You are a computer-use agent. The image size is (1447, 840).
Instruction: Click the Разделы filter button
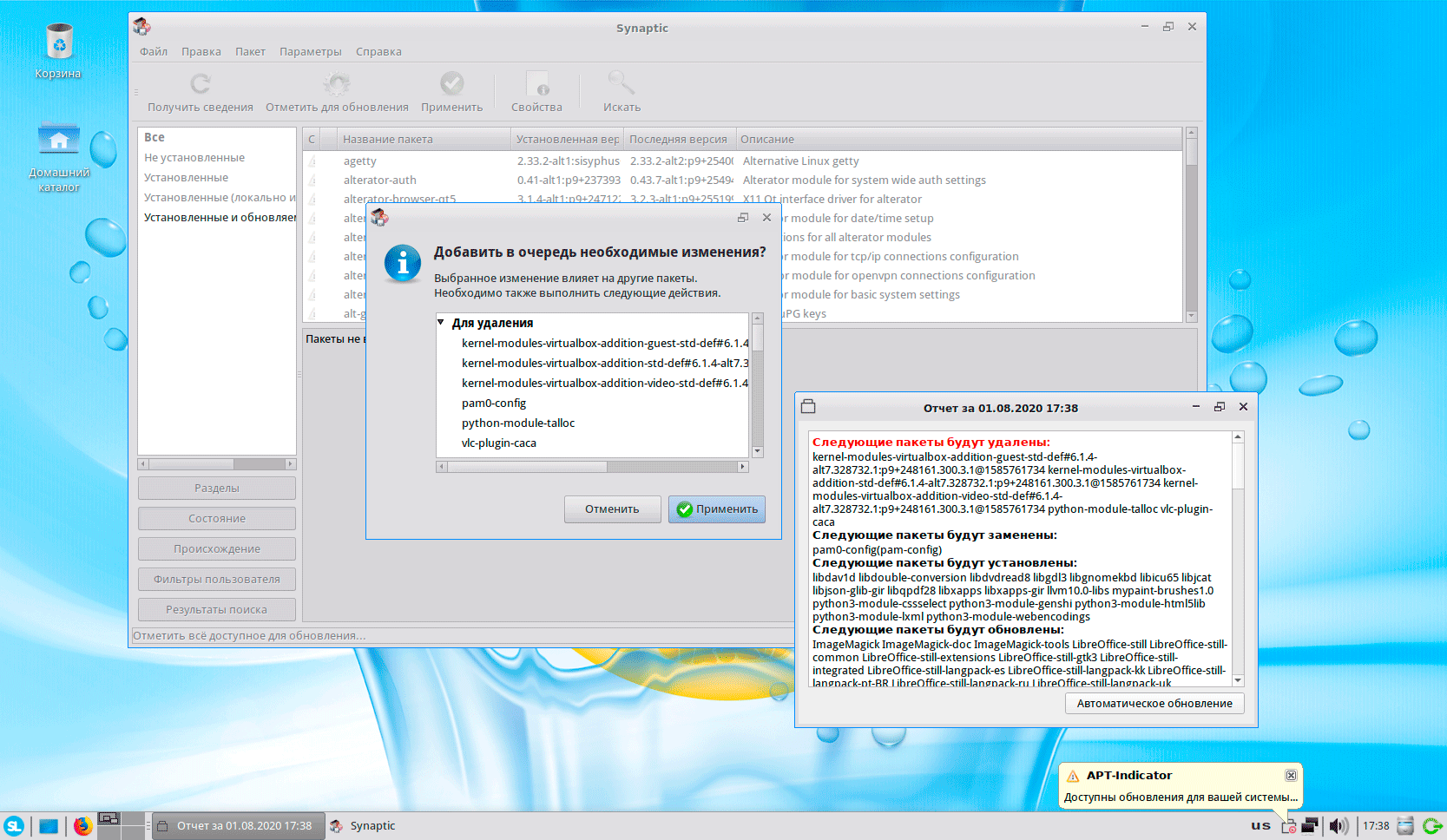coord(216,489)
